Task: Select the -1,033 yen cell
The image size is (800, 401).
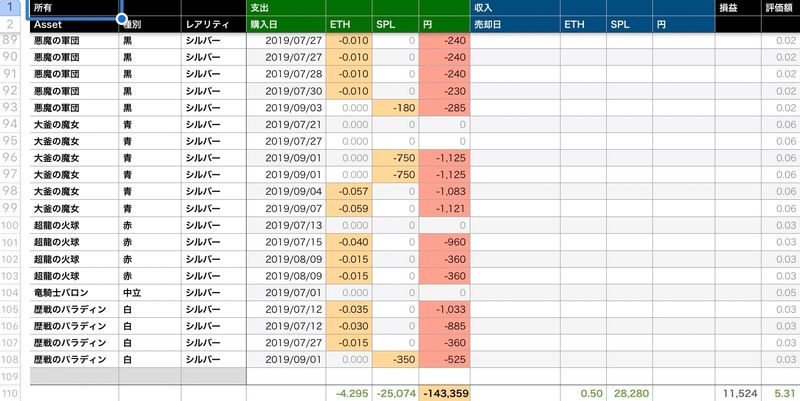Action: coord(445,309)
